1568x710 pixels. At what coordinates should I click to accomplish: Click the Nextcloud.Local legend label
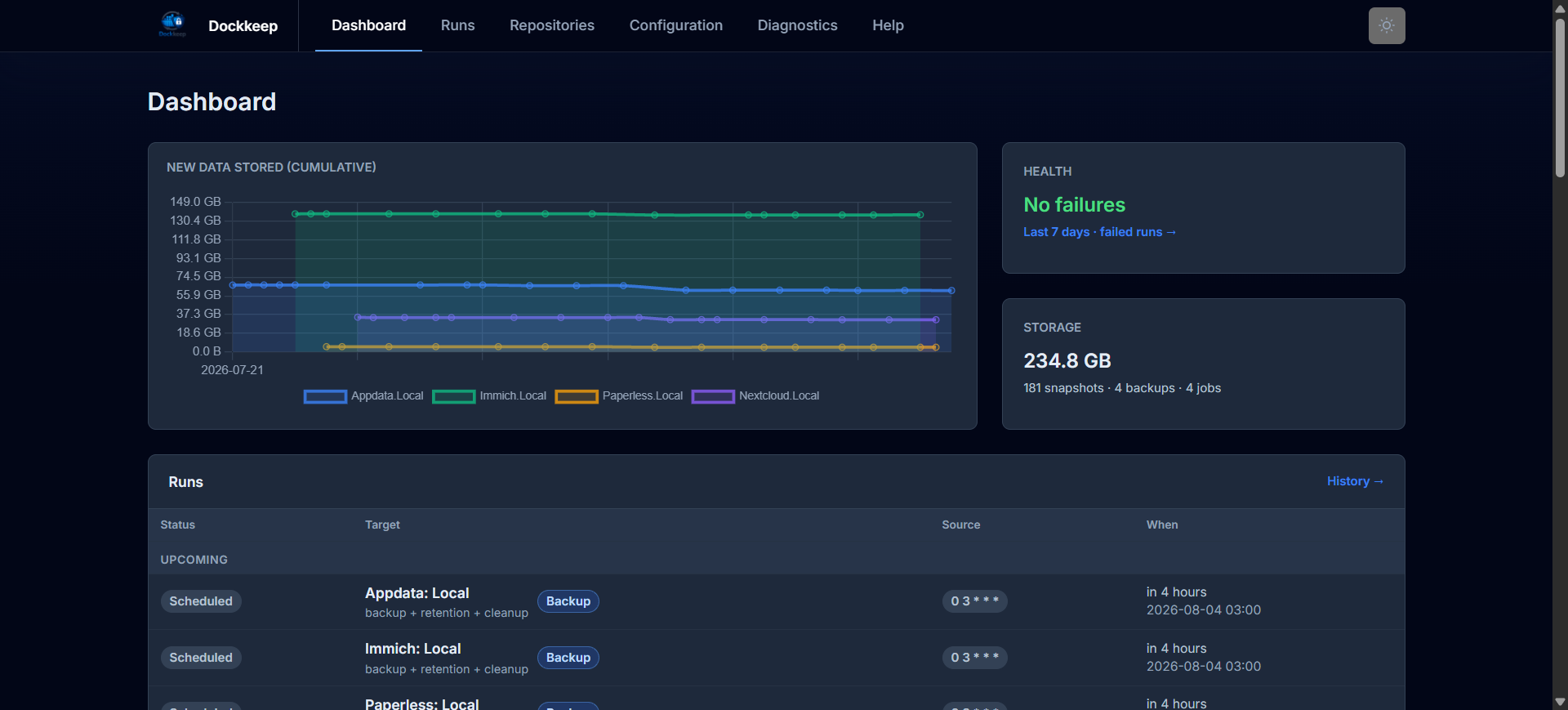(779, 395)
